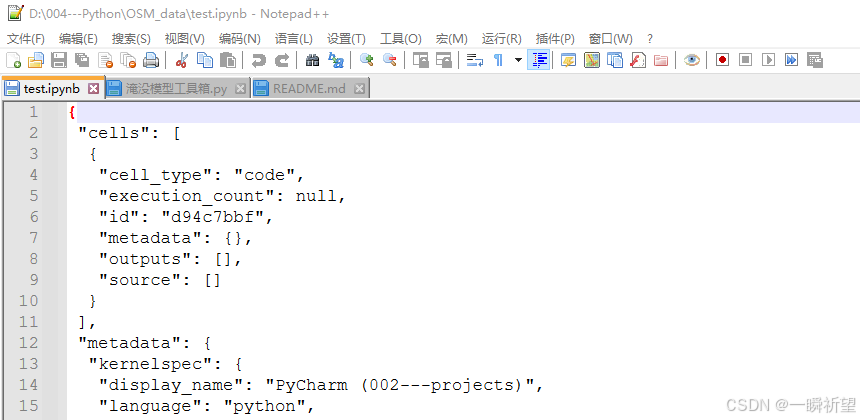Play back the recorded macro
This screenshot has width=860, height=420.
click(x=768, y=60)
